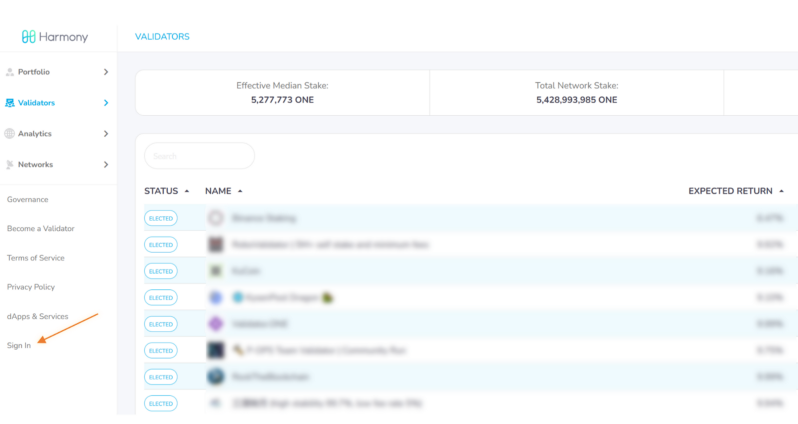Click the purple diamond validator avatar
The height and width of the screenshot is (424, 798).
coord(216,324)
